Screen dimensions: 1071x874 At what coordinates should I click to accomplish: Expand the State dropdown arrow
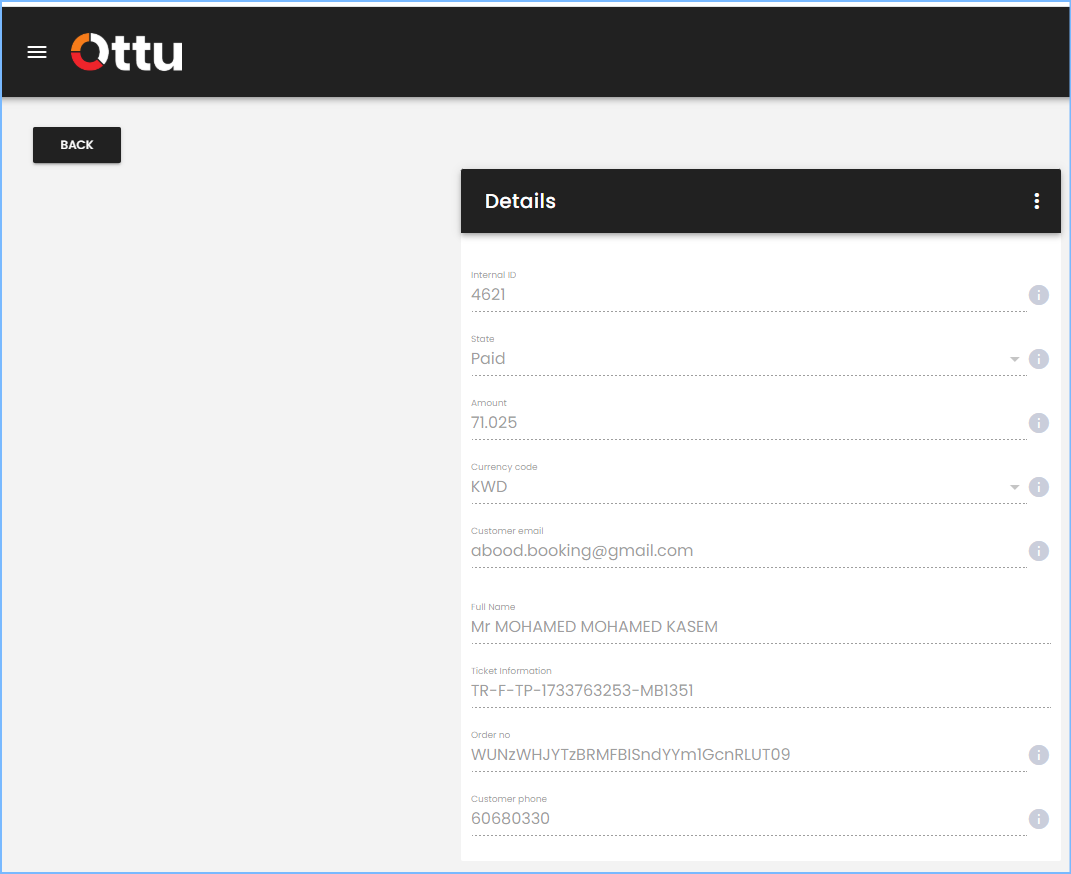click(x=1014, y=359)
